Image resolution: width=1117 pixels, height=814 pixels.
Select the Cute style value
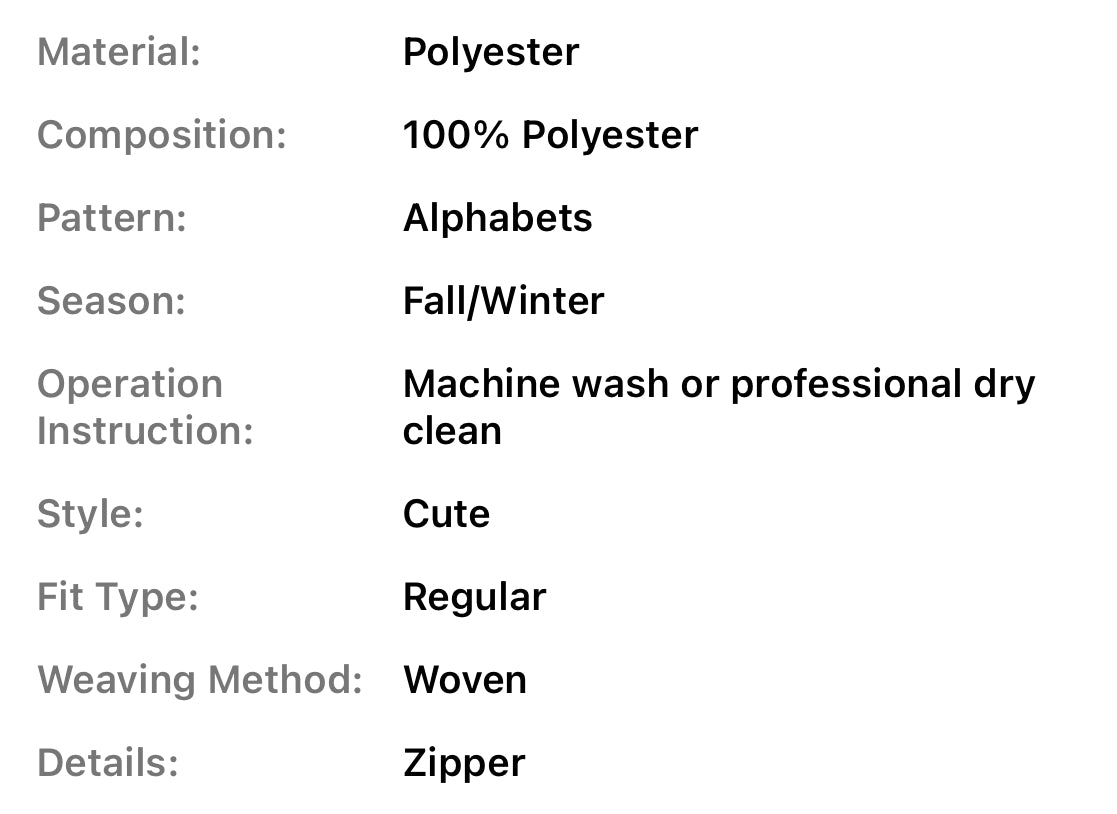tap(446, 514)
